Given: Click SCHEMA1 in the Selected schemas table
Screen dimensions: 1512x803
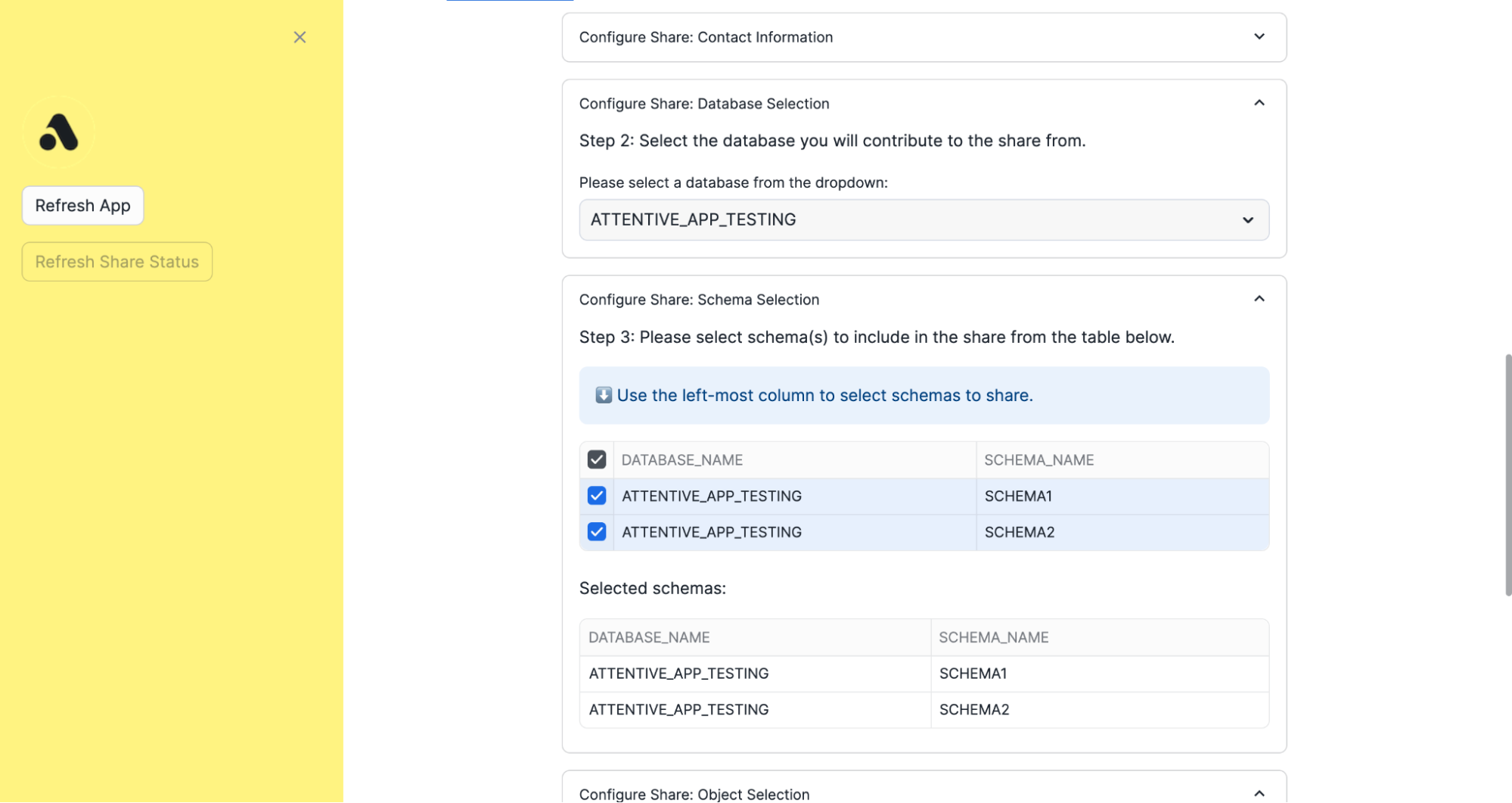Looking at the screenshot, I should click(1099, 674).
